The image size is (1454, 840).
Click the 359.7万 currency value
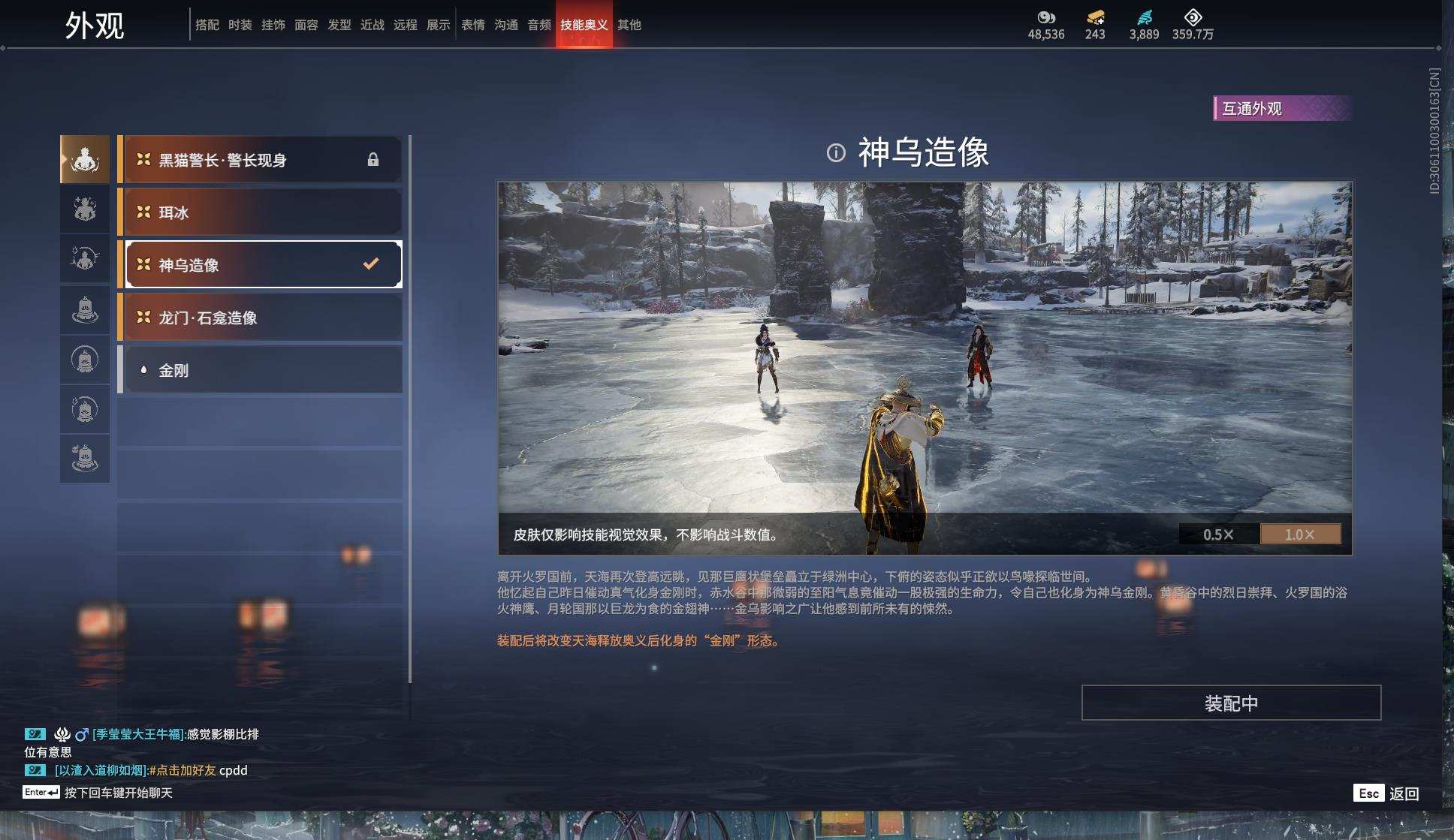click(x=1193, y=35)
